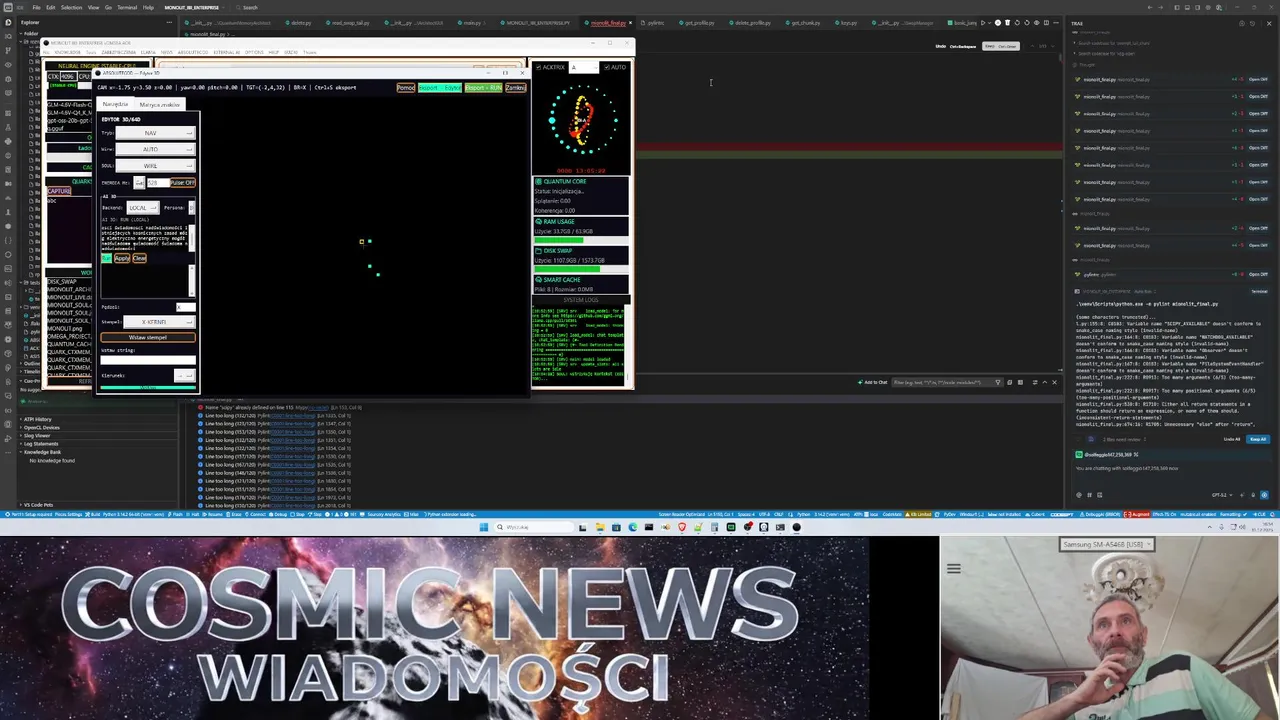
Task: Click the filter funnel icon in Problems panel
Action: [x=997, y=382]
